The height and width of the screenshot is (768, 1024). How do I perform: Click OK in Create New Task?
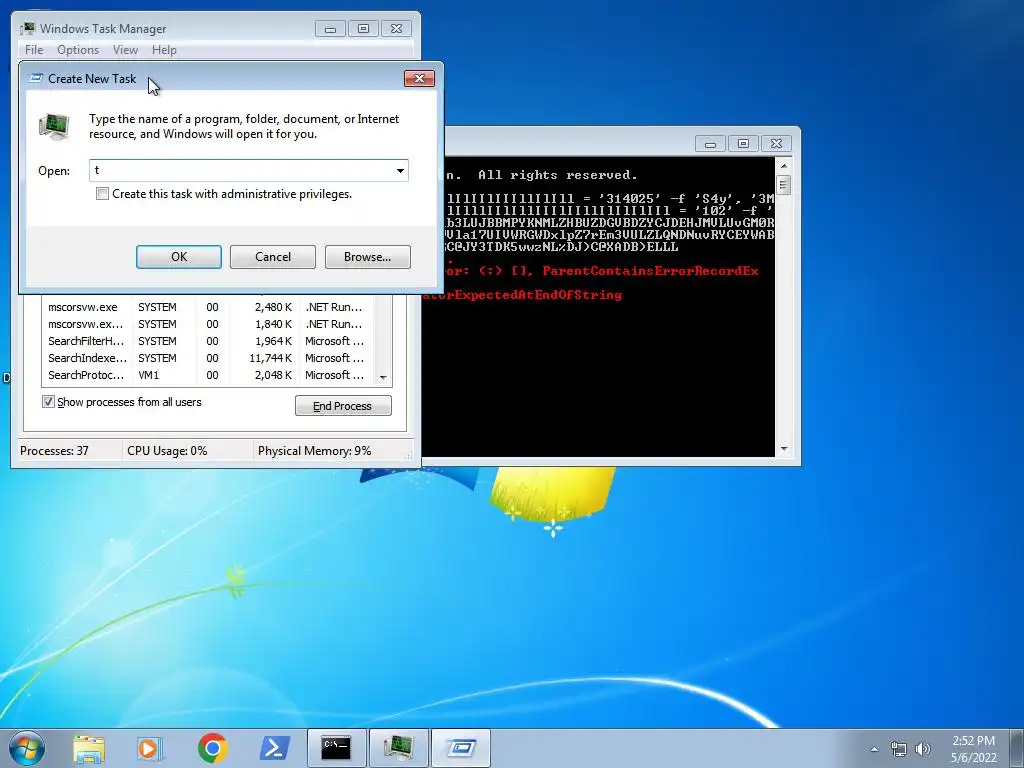coord(179,257)
